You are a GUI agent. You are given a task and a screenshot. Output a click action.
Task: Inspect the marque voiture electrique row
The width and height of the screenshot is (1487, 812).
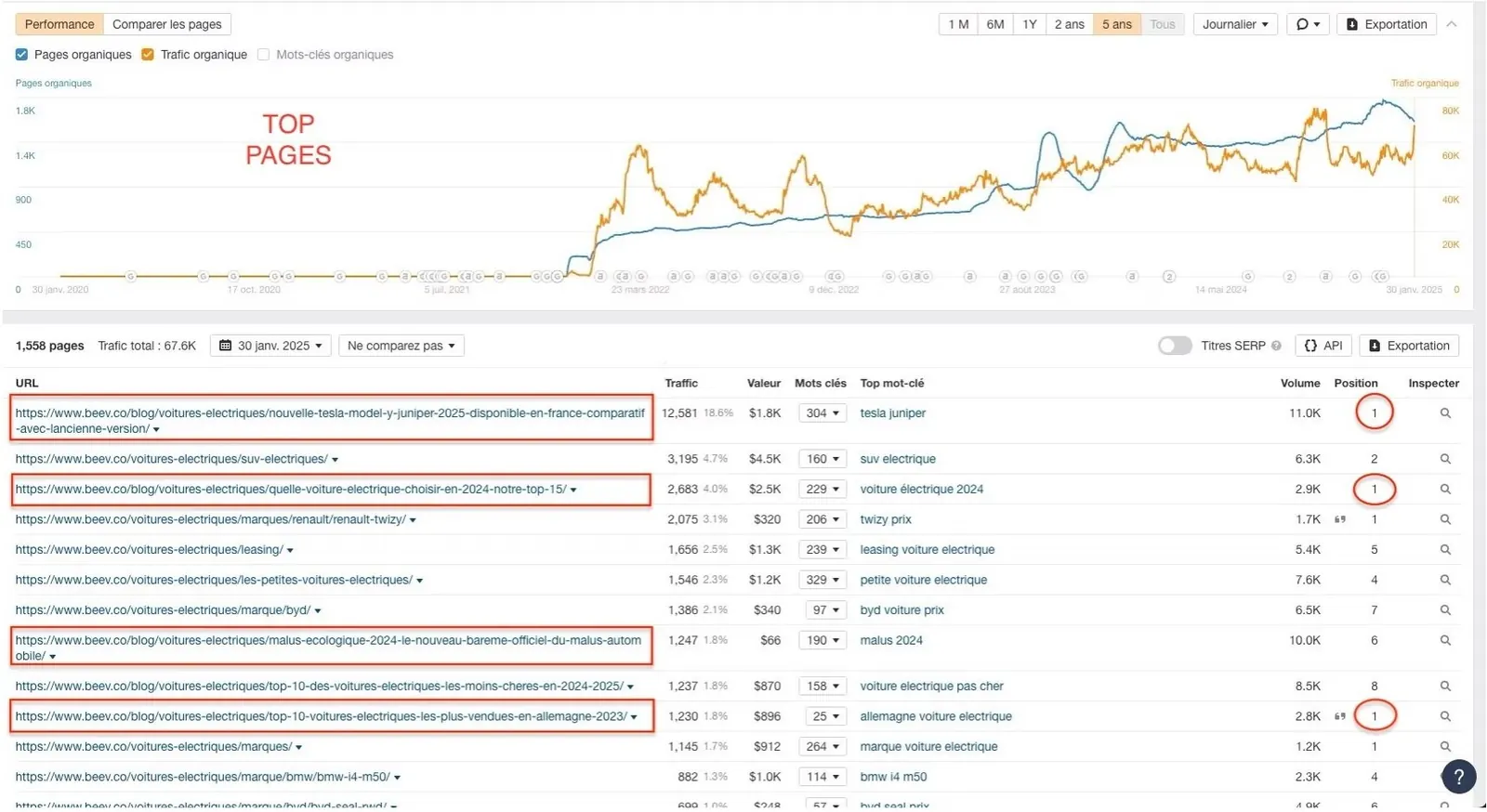(x=1445, y=747)
